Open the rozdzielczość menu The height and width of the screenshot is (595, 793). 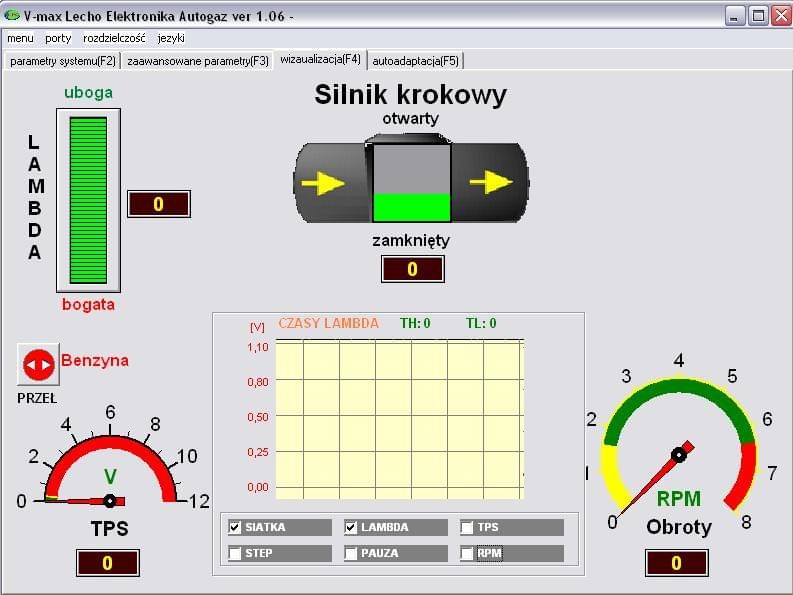[x=114, y=38]
